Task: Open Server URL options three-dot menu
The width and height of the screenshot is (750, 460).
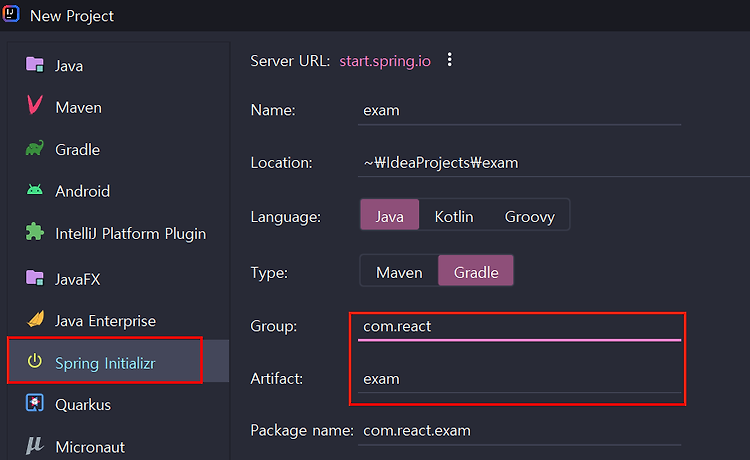Action: 449,60
